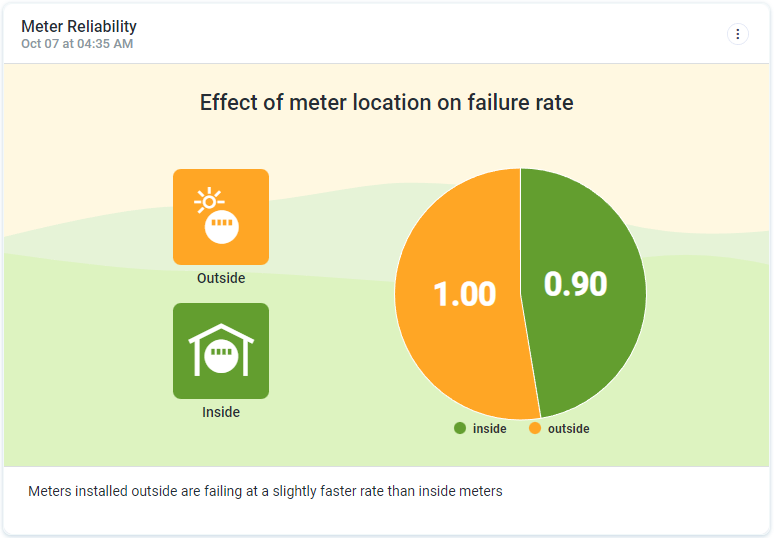Image resolution: width=774 pixels, height=538 pixels.
Task: Click the orange outside legend dot
Action: click(x=535, y=428)
